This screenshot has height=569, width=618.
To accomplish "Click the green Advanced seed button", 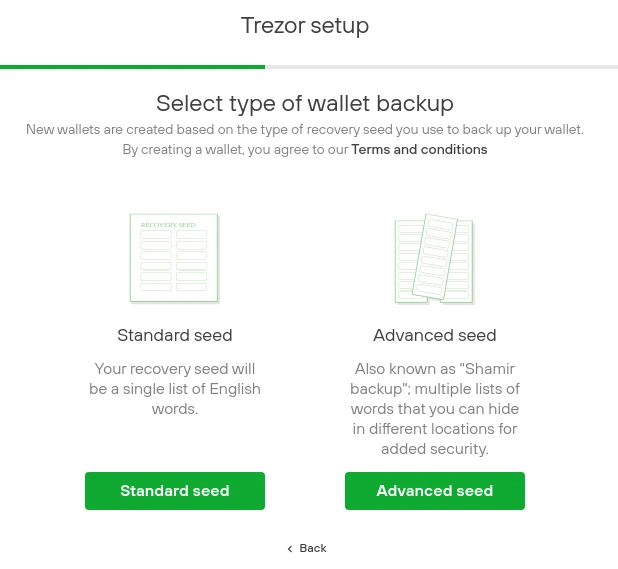I will (435, 491).
